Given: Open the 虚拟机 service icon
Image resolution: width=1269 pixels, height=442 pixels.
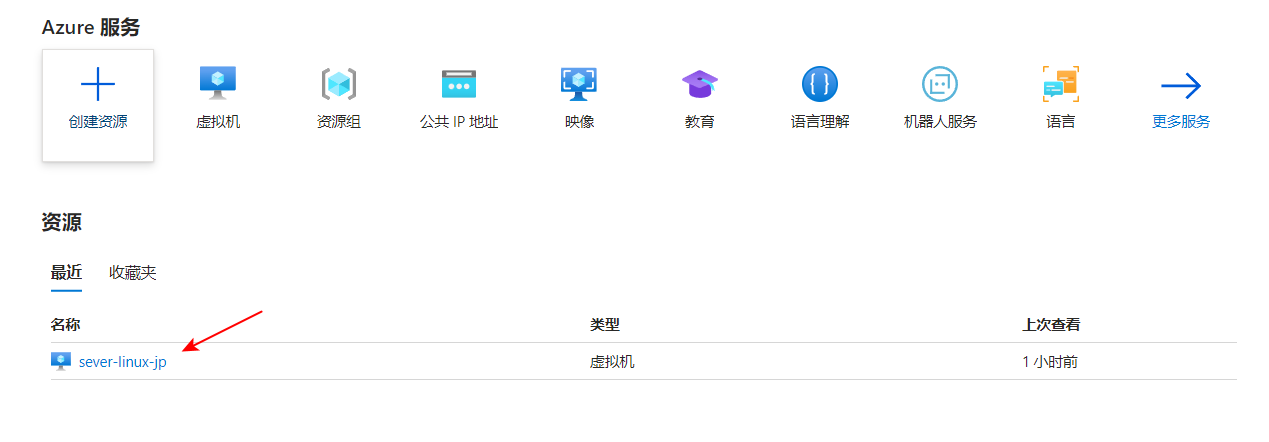Looking at the screenshot, I should click(x=218, y=83).
